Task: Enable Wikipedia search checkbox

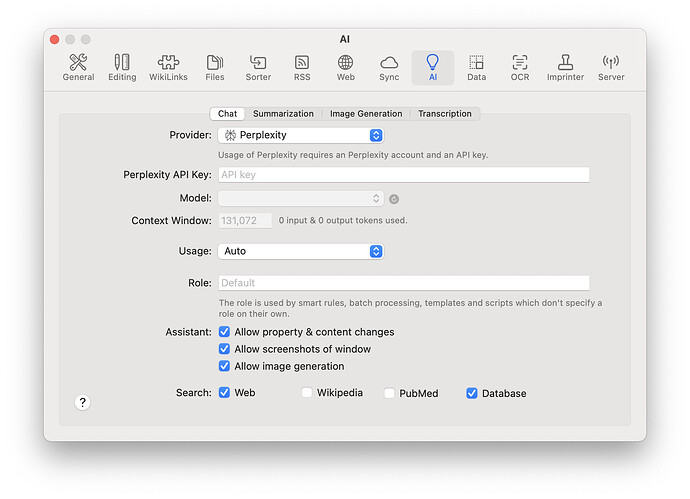Action: click(307, 393)
